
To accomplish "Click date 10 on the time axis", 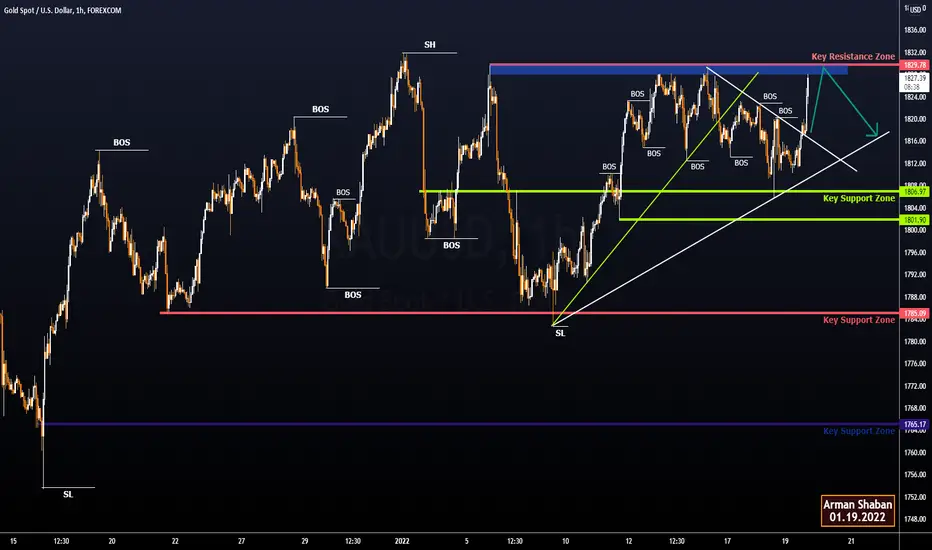I will click(565, 541).
